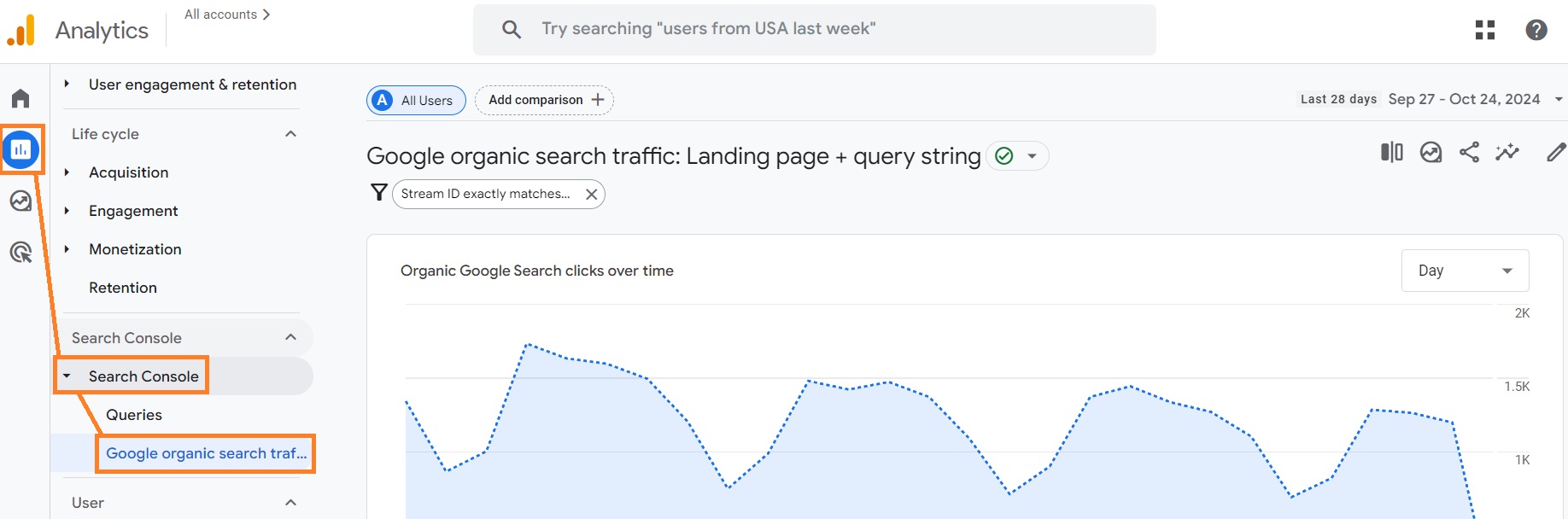Open the Home page from the left navigation
Image resolution: width=1568 pixels, height=519 pixels.
pos(20,97)
